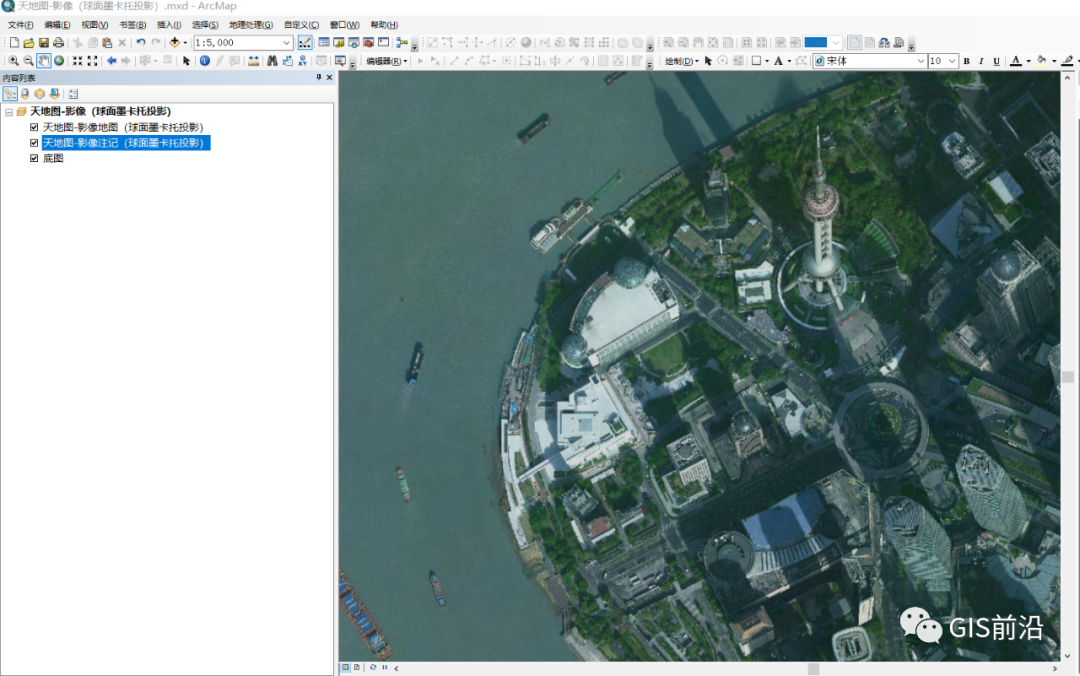Click the Save document icon
This screenshot has height=676, width=1080.
click(44, 43)
